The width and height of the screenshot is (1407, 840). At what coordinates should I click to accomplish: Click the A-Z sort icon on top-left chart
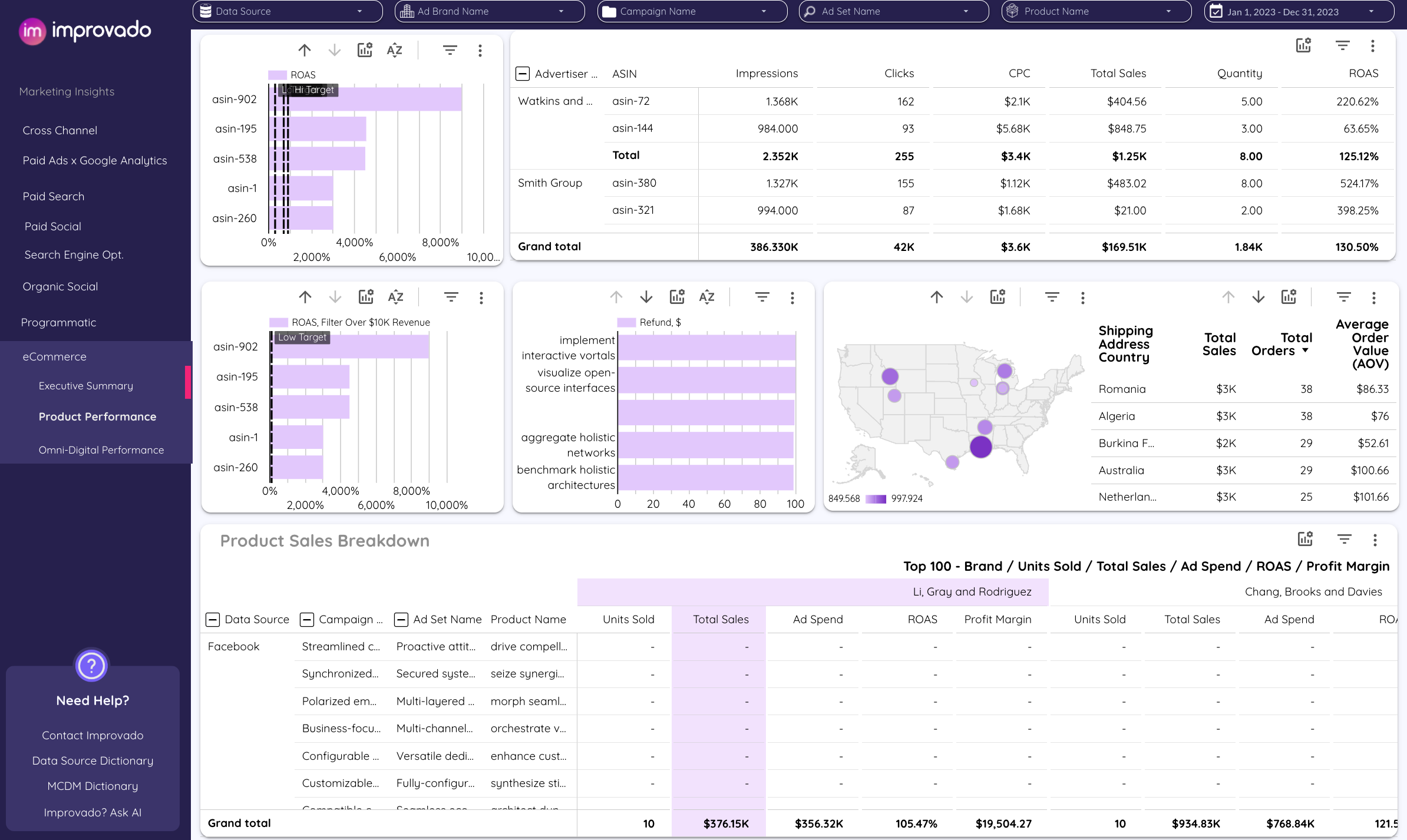pos(394,50)
